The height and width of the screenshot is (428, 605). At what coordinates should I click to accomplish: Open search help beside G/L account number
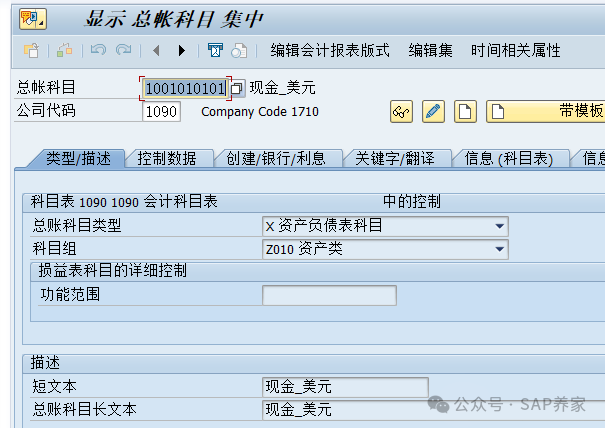(x=237, y=88)
